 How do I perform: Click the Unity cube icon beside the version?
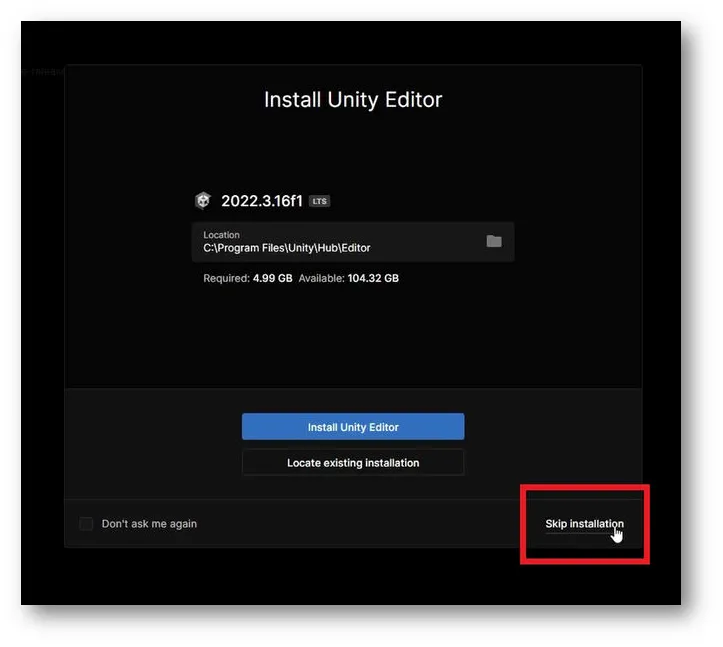point(202,201)
